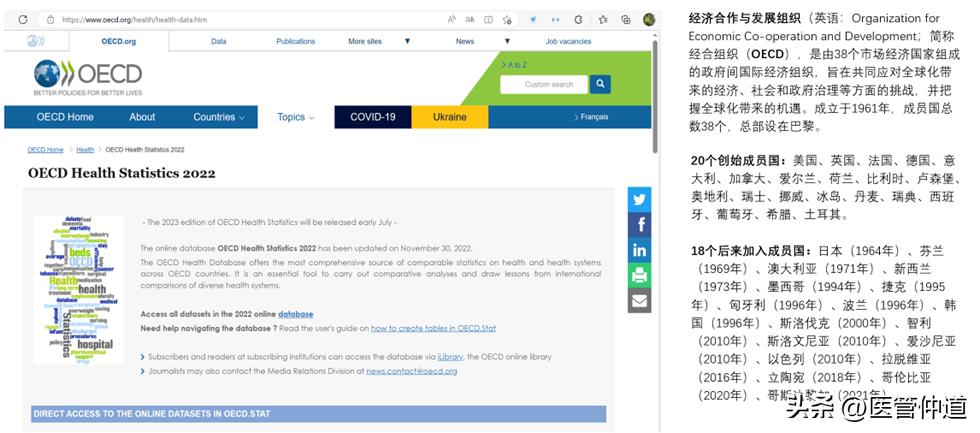Screen dimensions: 980x433
Task: Go to OECD Home in nav bar
Action: tap(65, 117)
